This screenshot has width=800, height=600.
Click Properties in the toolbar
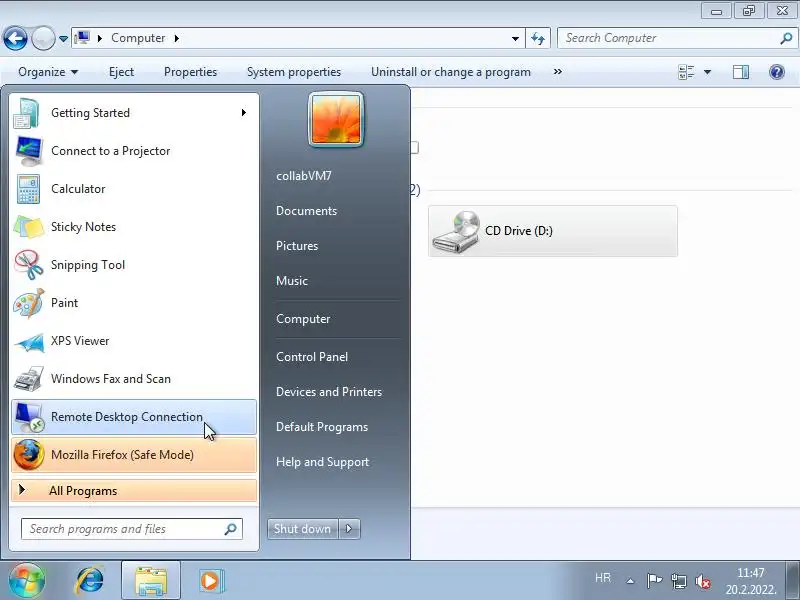point(190,72)
